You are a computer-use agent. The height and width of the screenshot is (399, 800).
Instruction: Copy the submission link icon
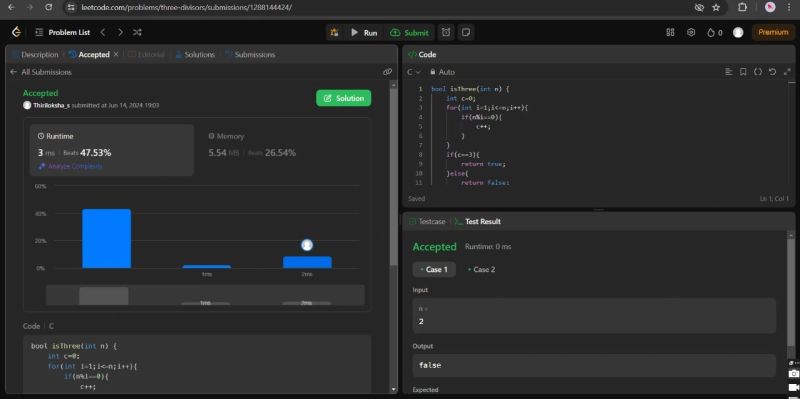tap(387, 72)
